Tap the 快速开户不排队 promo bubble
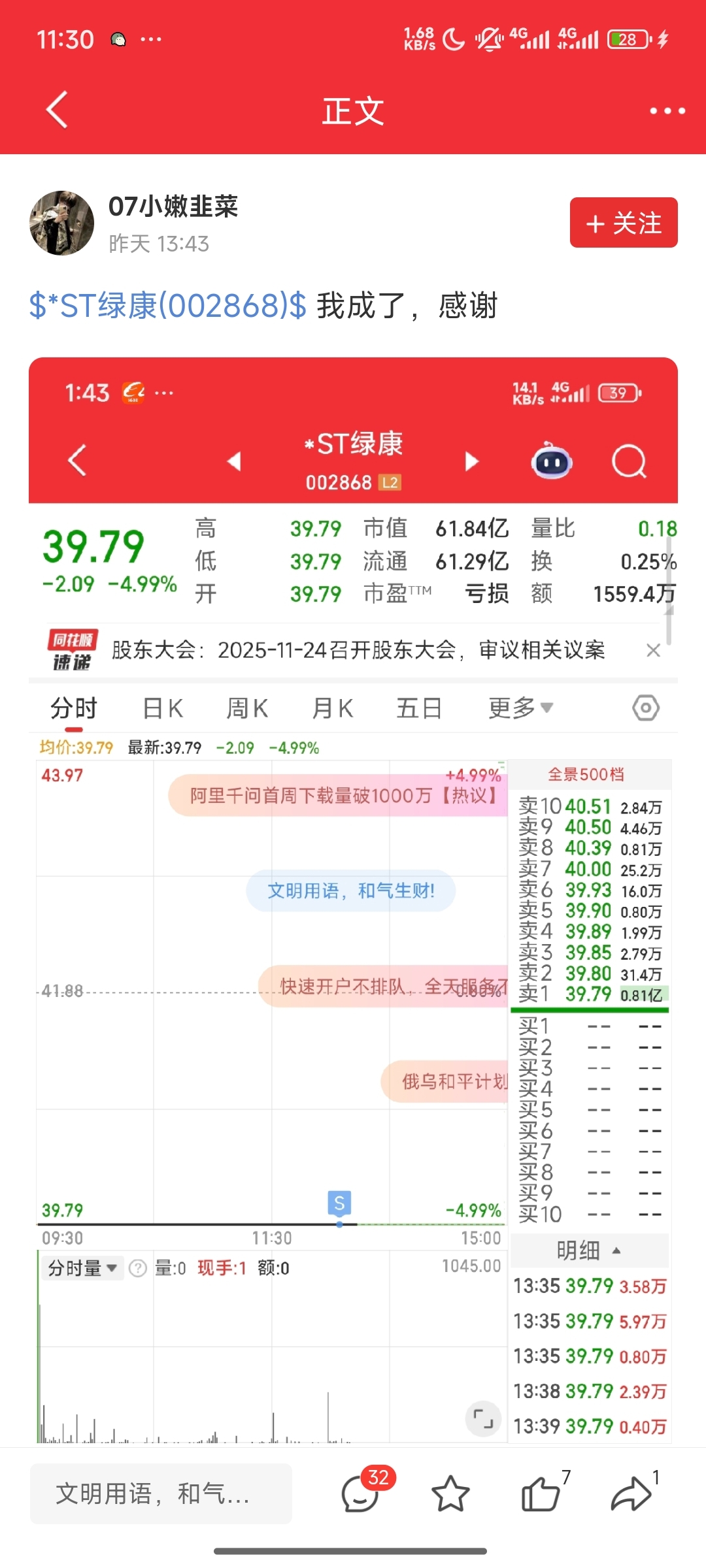Viewport: 706px width, 1568px height. pyautogui.click(x=384, y=986)
